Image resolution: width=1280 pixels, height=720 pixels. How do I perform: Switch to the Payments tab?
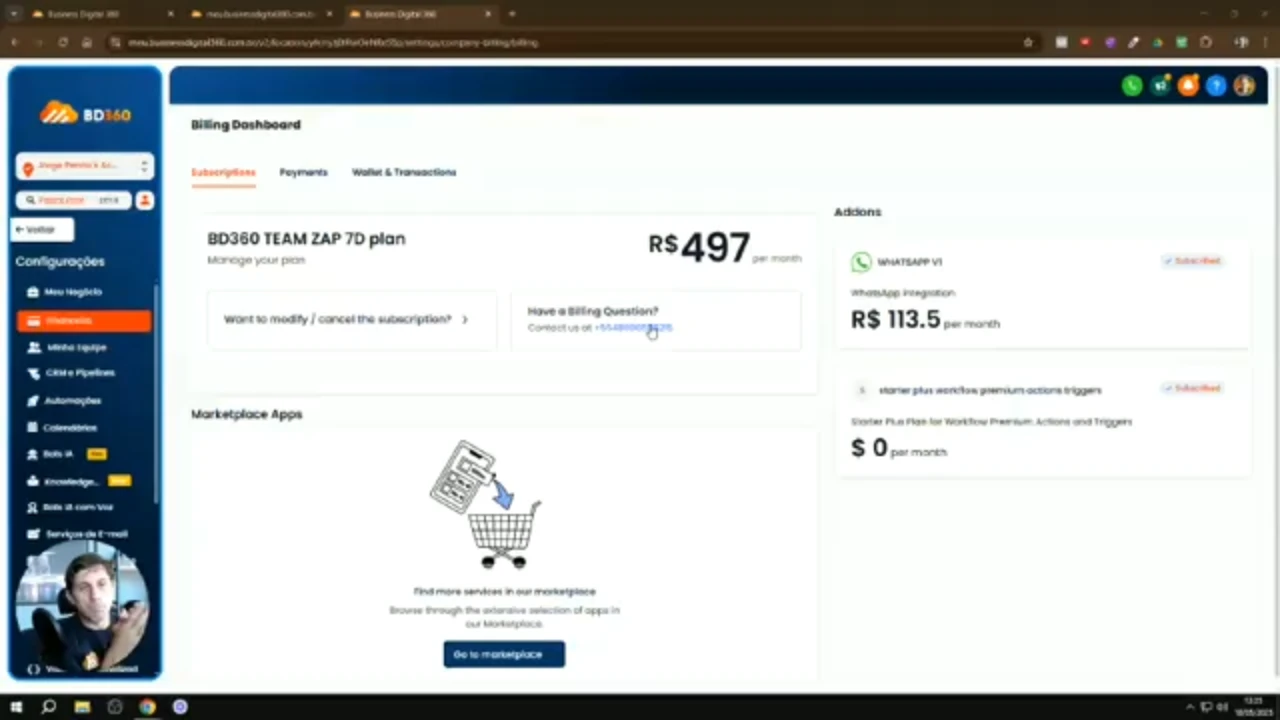coord(303,172)
